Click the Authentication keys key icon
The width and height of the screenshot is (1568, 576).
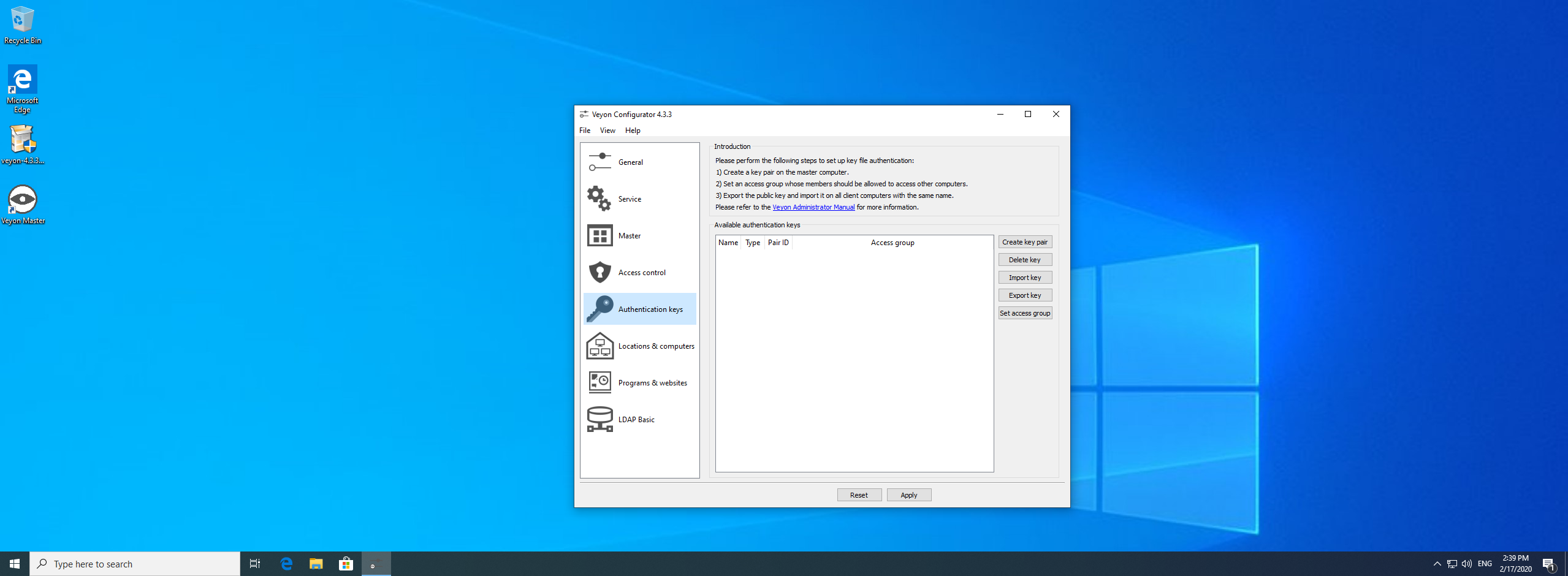click(x=599, y=309)
